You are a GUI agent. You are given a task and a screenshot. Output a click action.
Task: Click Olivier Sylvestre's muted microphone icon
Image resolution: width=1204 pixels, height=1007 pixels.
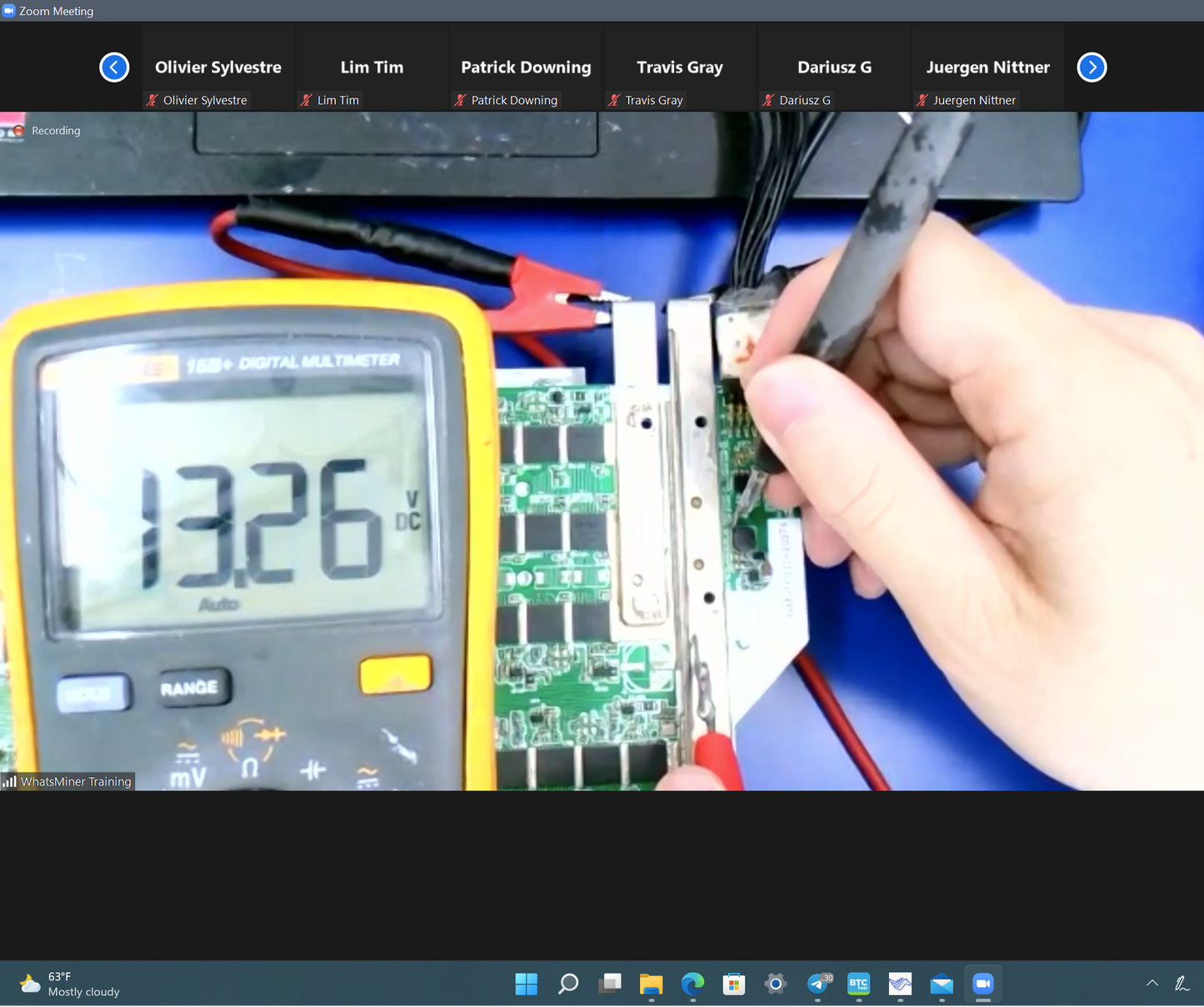point(152,100)
